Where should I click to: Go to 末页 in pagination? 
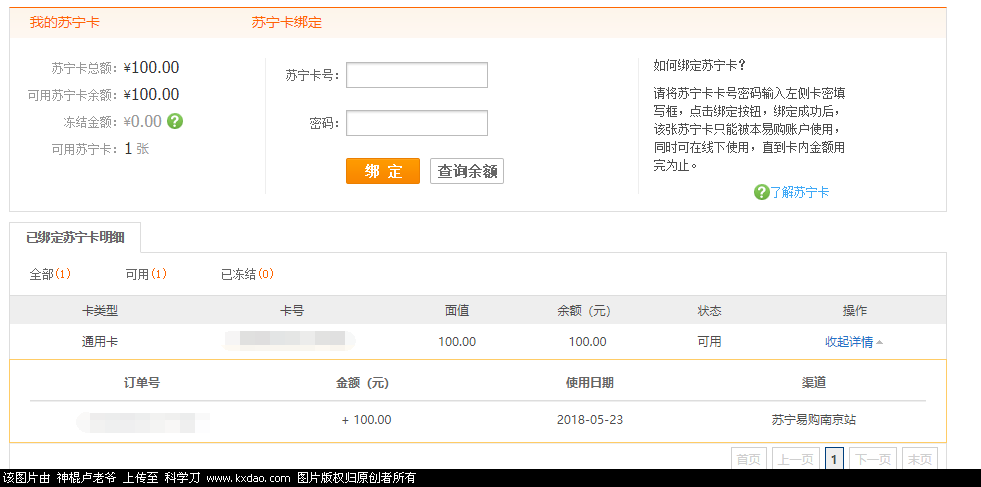pos(920,459)
